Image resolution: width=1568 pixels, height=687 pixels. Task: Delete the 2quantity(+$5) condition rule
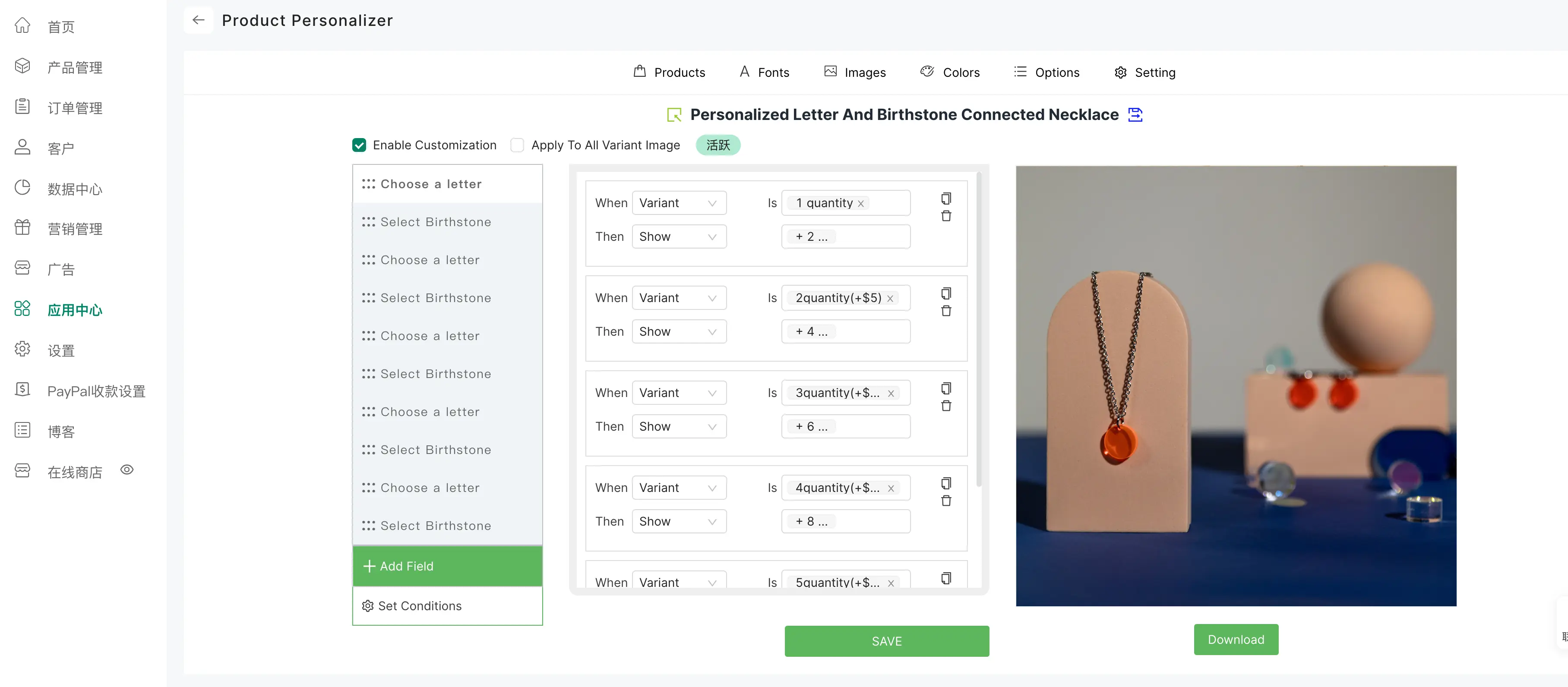(946, 311)
